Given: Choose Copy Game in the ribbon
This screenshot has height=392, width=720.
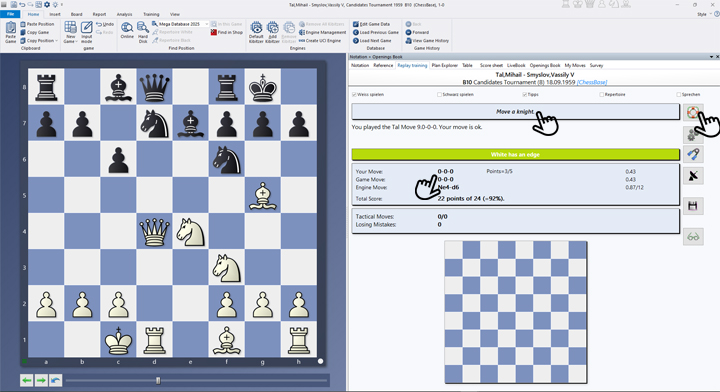Looking at the screenshot, I should pos(34,32).
